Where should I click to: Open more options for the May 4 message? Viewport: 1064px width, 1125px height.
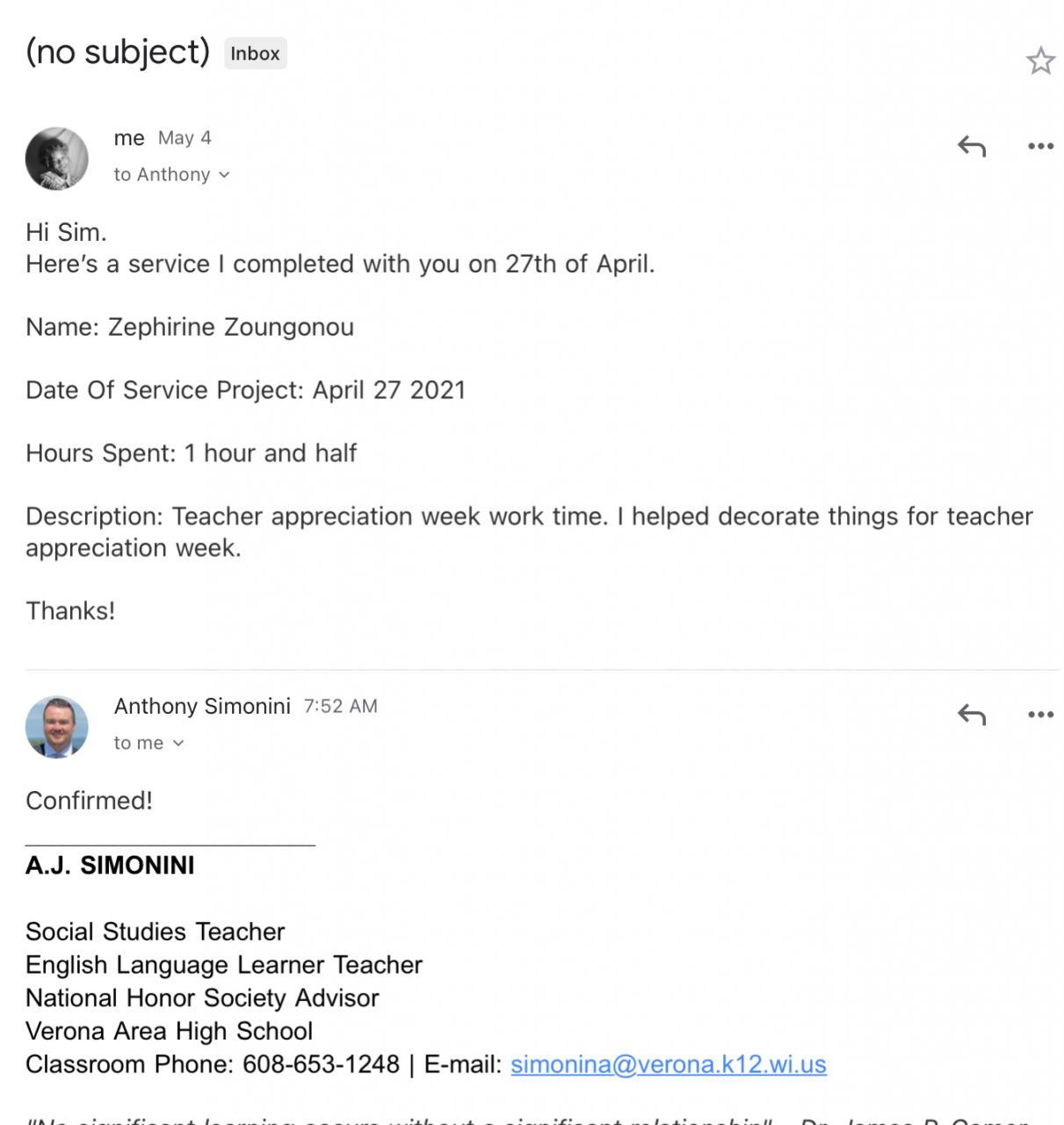click(1040, 146)
